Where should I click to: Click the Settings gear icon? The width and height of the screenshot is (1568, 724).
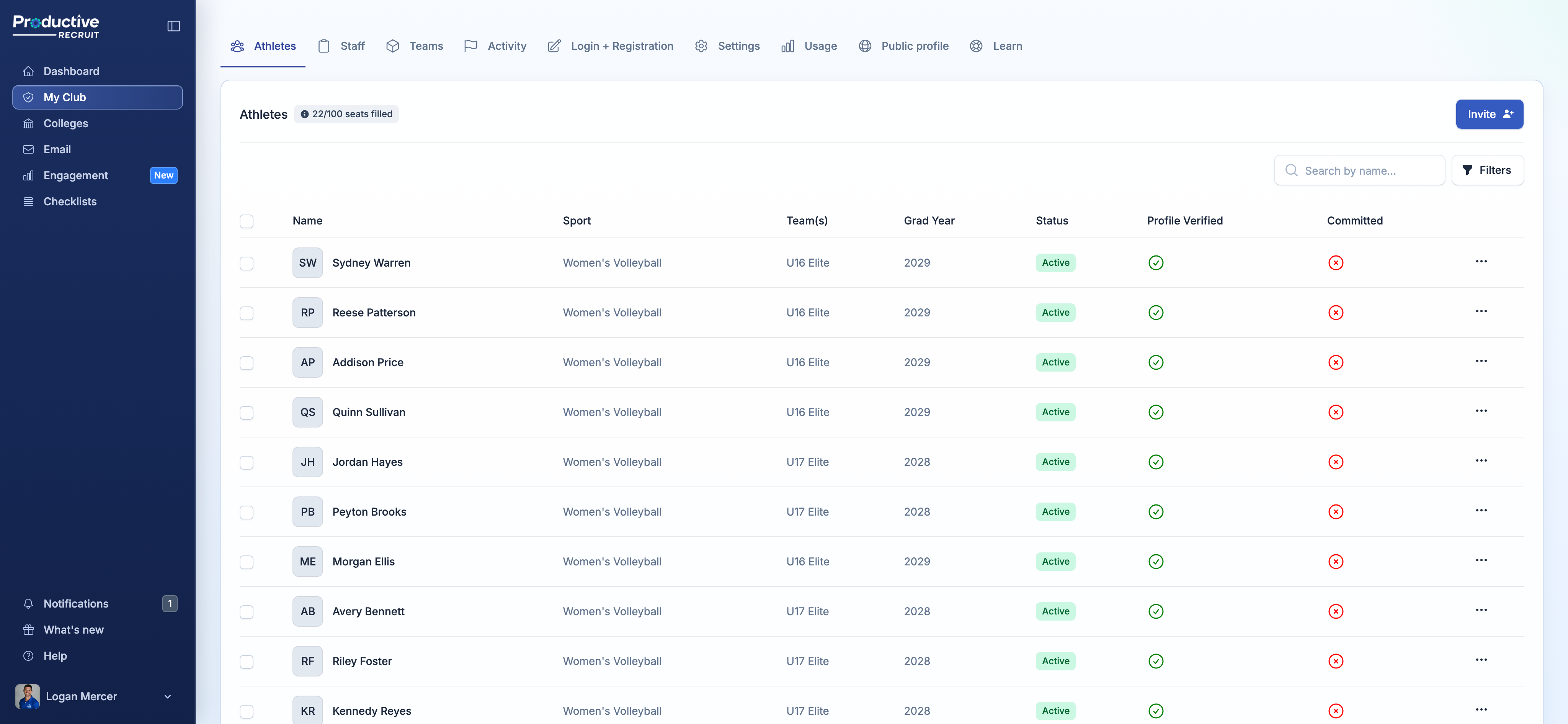click(701, 46)
